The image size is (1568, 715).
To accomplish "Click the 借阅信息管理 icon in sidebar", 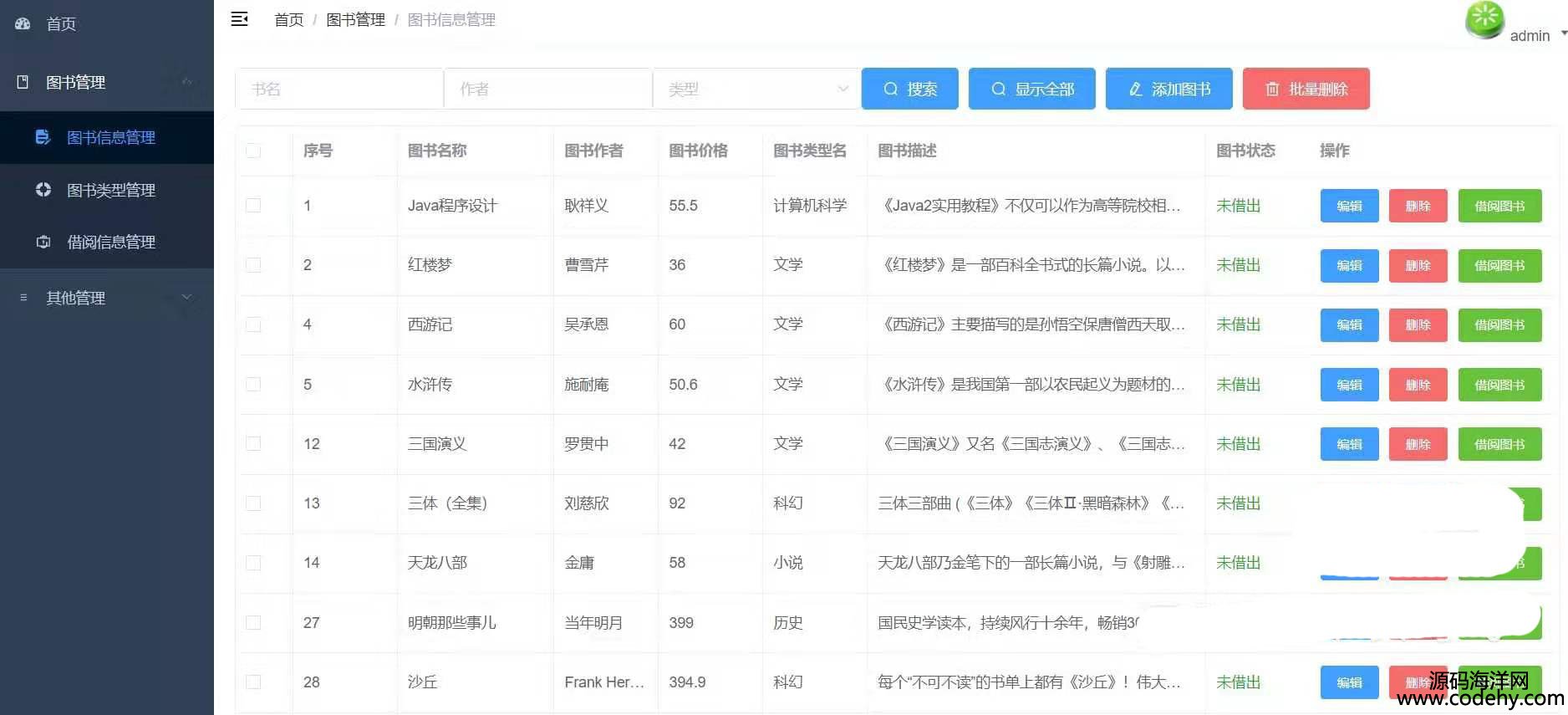I will 43,242.
